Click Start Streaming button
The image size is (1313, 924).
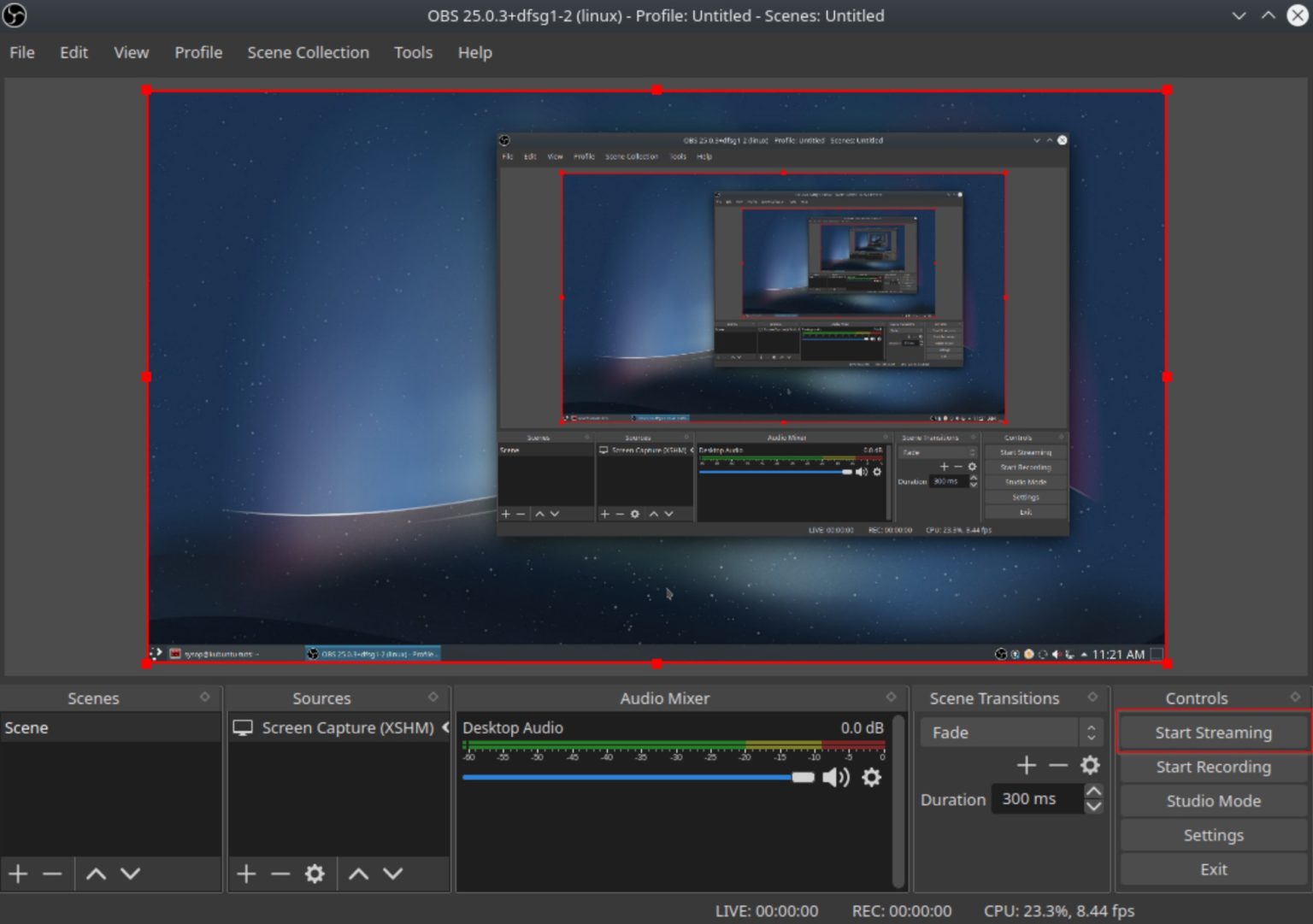[x=1213, y=733]
